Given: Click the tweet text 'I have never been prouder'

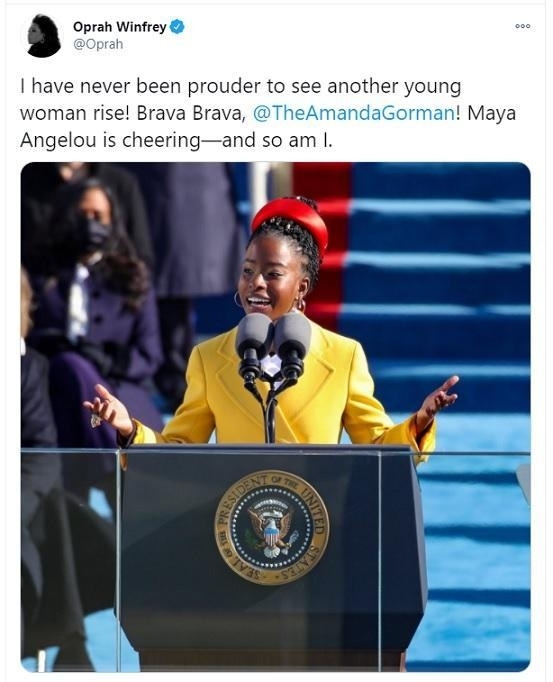Looking at the screenshot, I should point(139,86).
